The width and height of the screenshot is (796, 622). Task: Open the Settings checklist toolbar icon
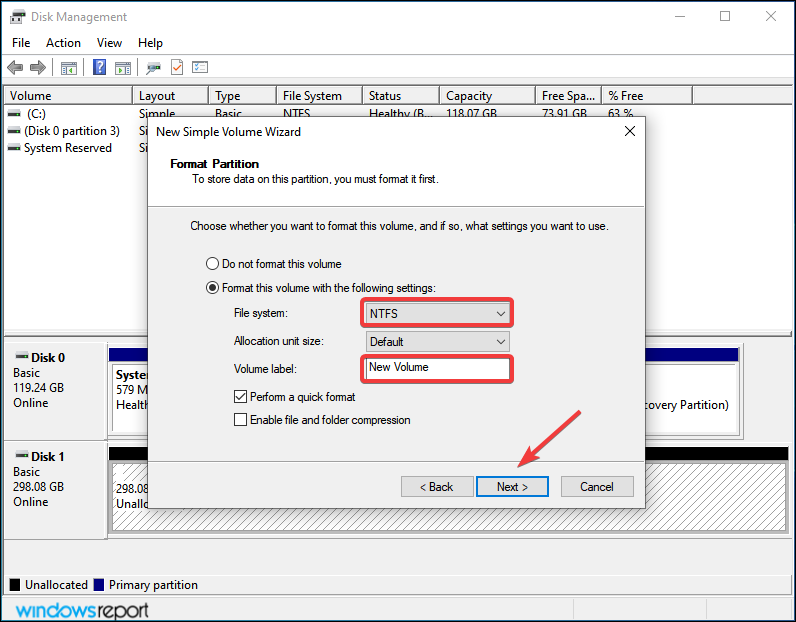(200, 67)
